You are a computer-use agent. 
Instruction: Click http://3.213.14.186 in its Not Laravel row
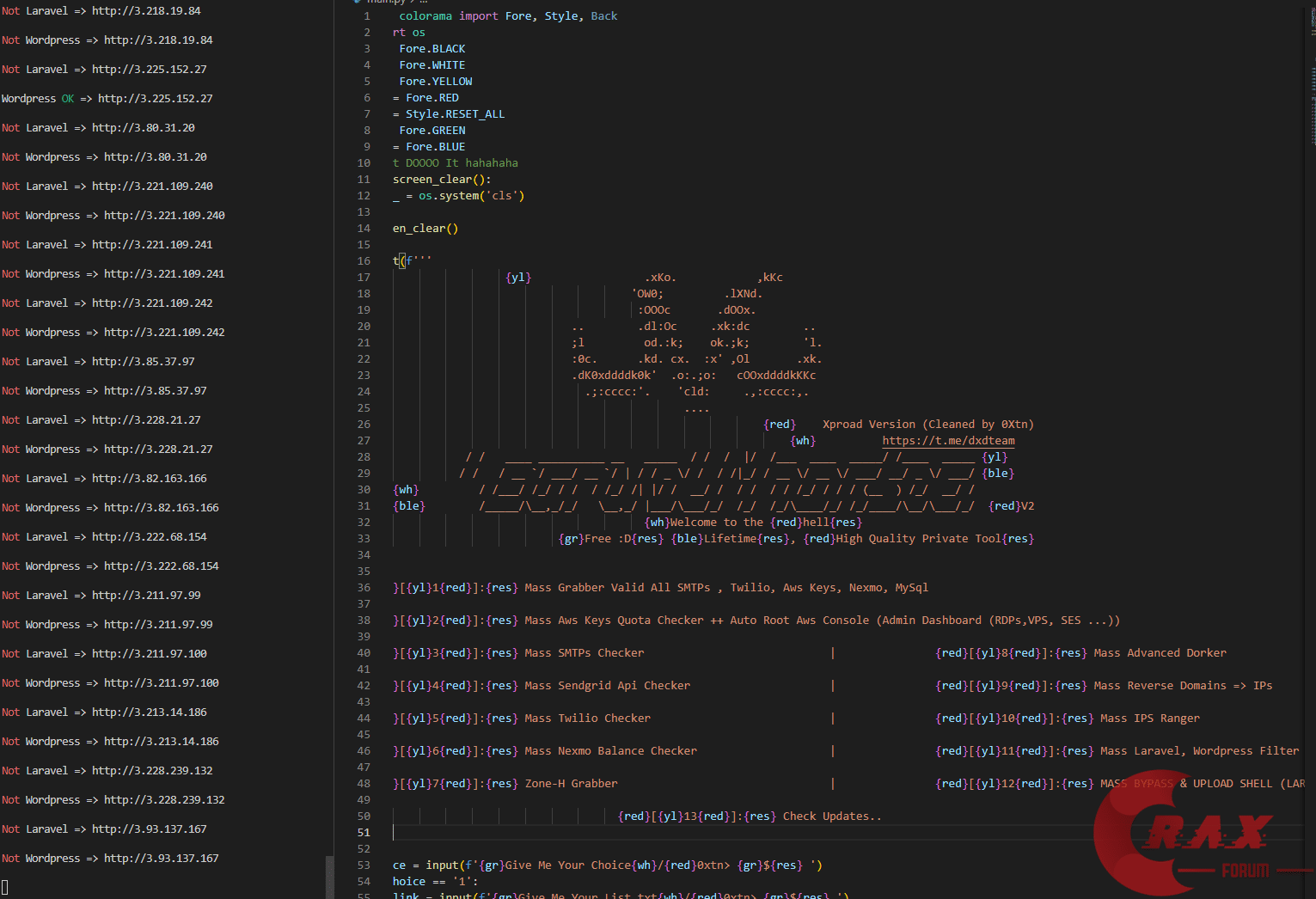point(150,712)
